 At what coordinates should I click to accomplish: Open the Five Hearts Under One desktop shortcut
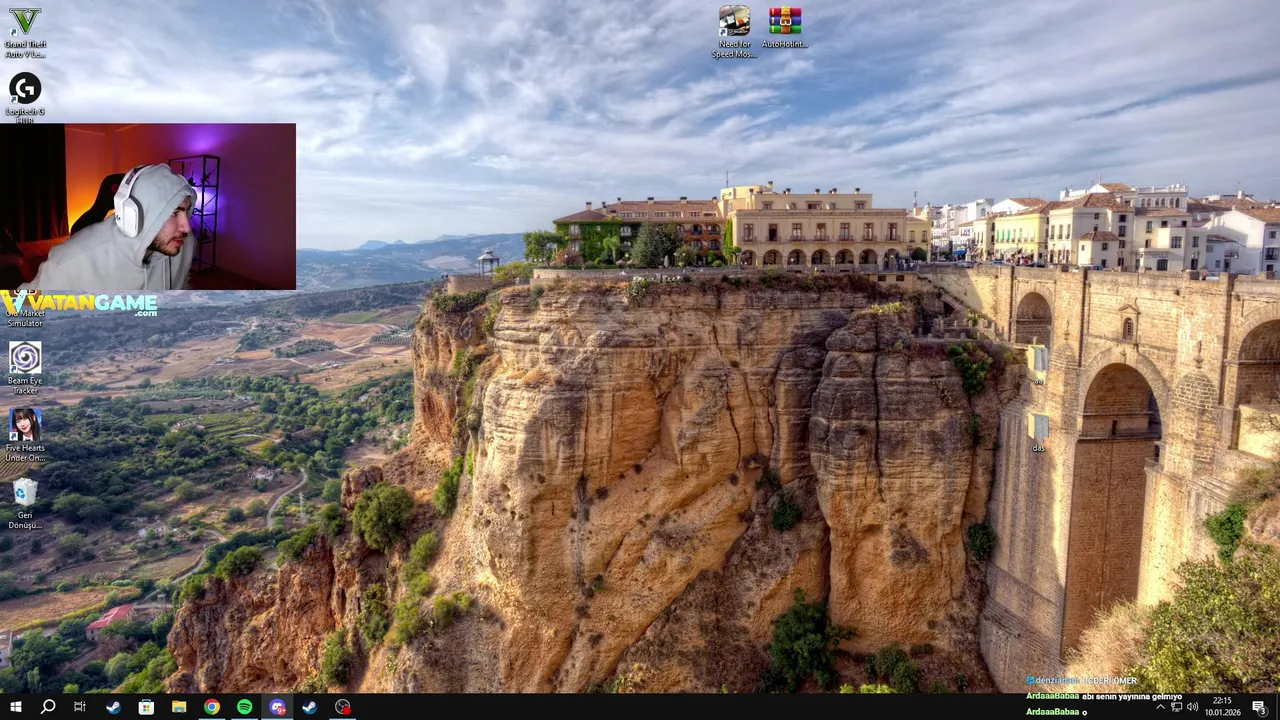(25, 434)
